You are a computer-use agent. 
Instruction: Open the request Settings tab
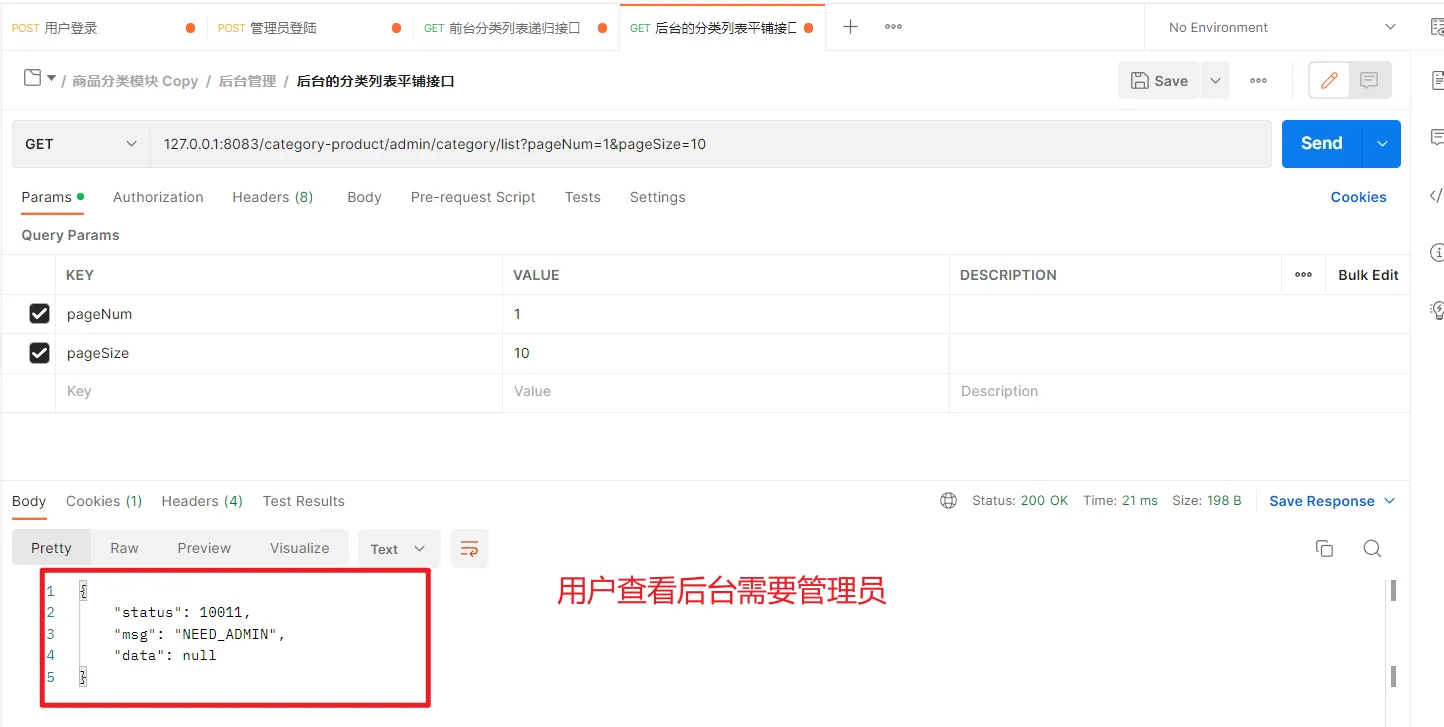click(x=658, y=197)
